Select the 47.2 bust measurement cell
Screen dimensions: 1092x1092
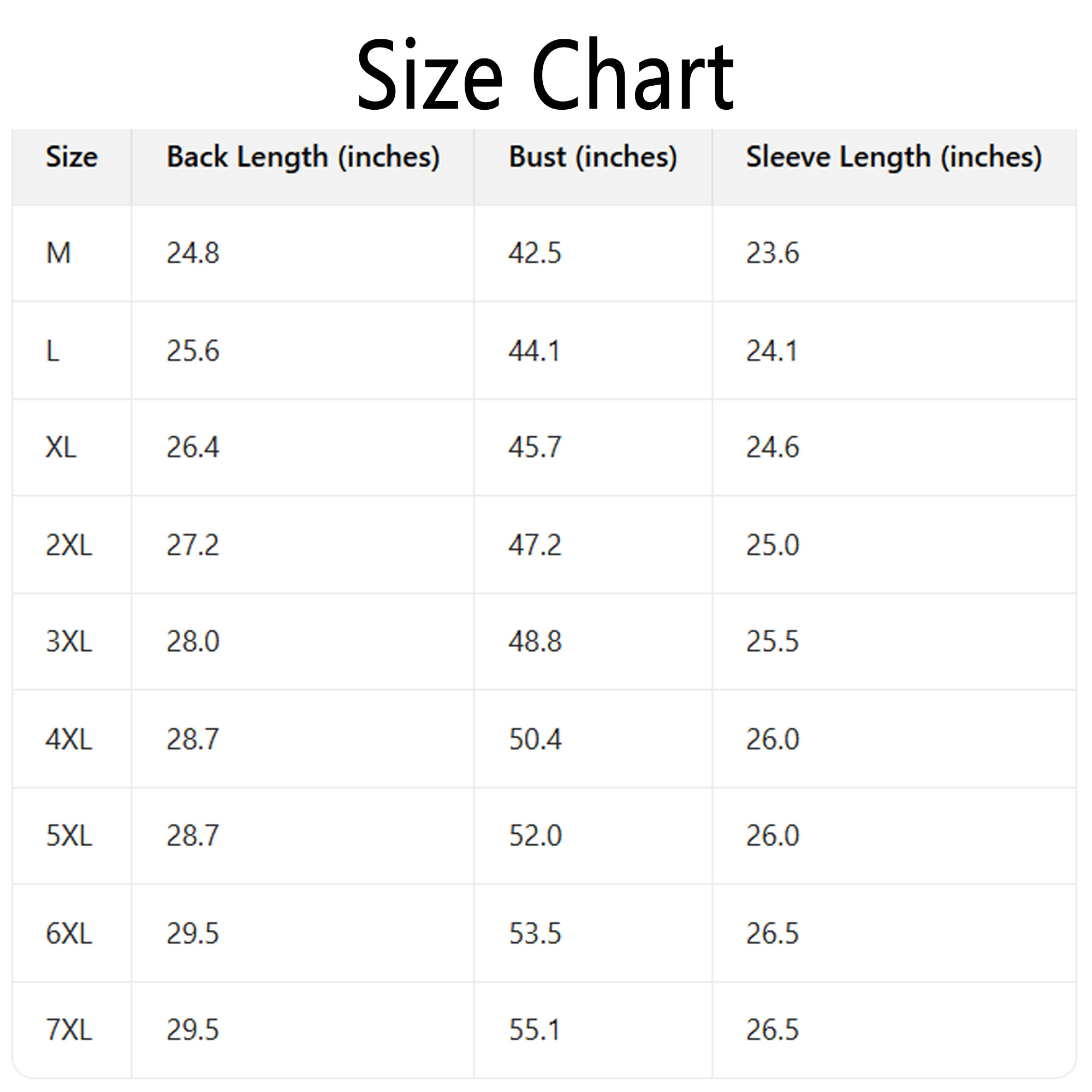click(x=535, y=545)
